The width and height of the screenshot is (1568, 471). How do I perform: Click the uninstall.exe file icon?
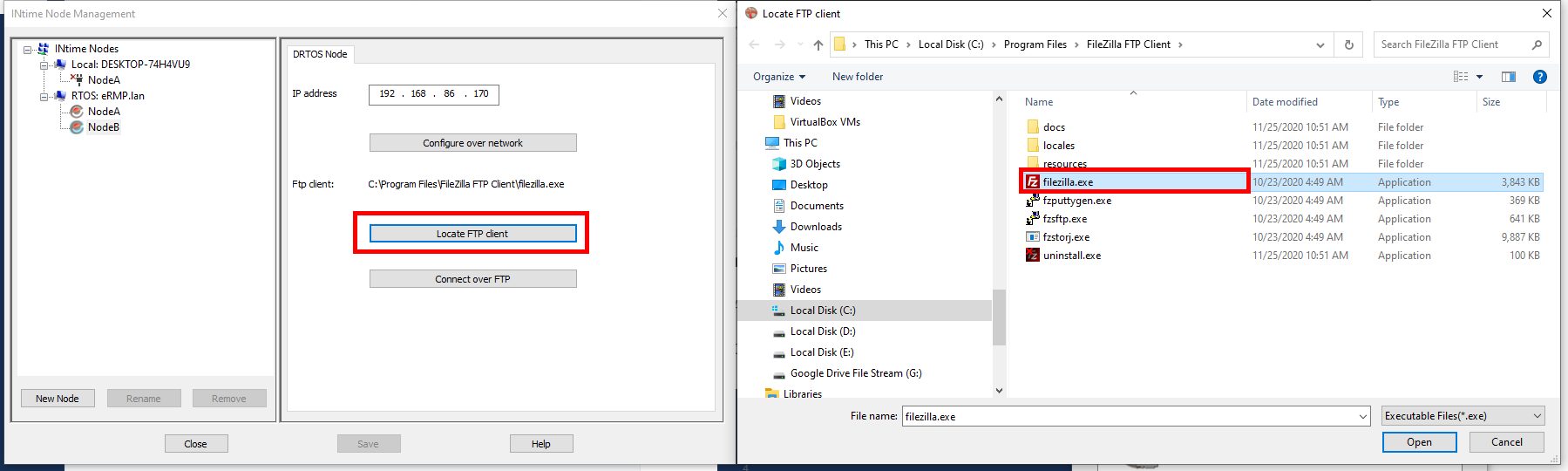(1033, 256)
